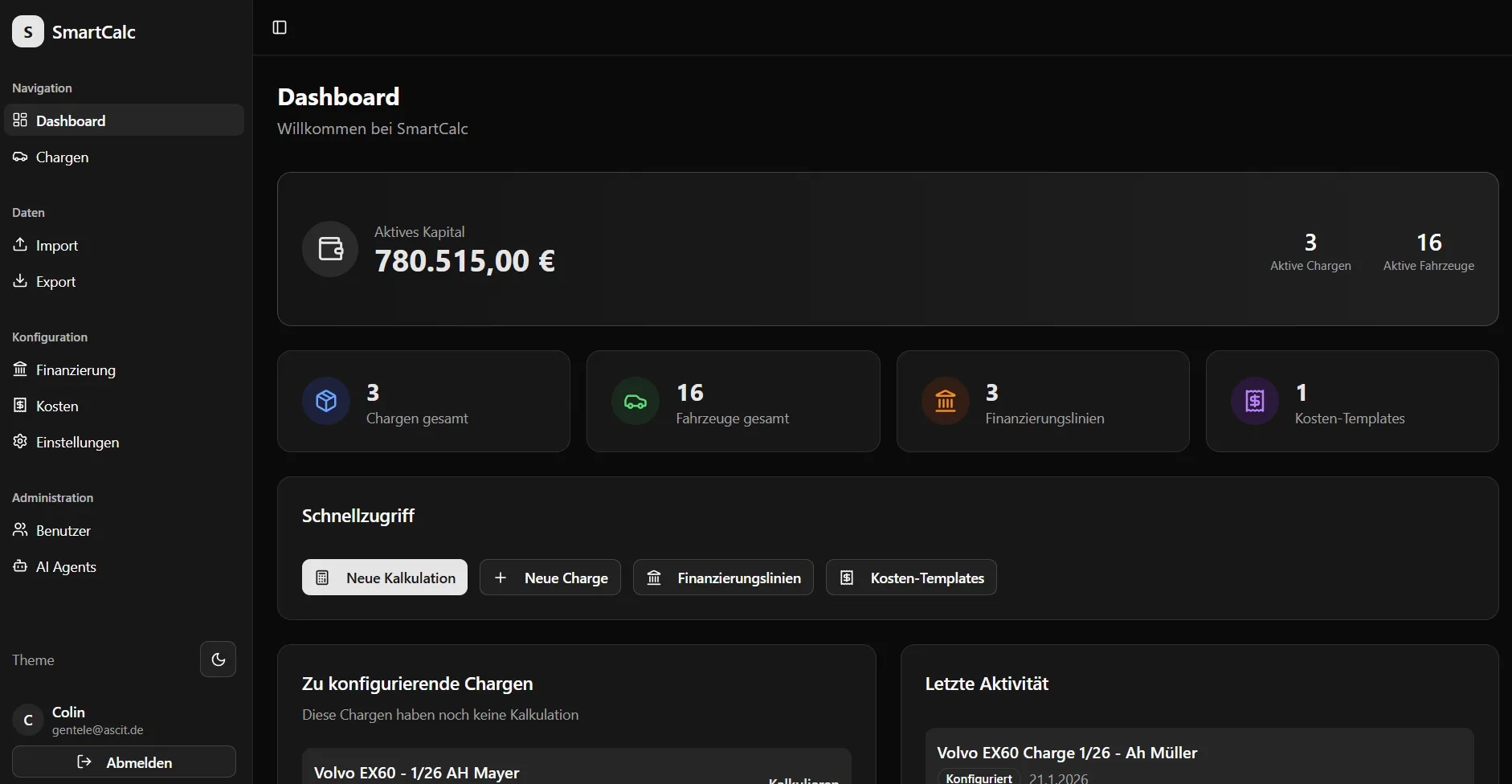Open the Export page
Image resolution: width=1512 pixels, height=784 pixels.
point(55,282)
